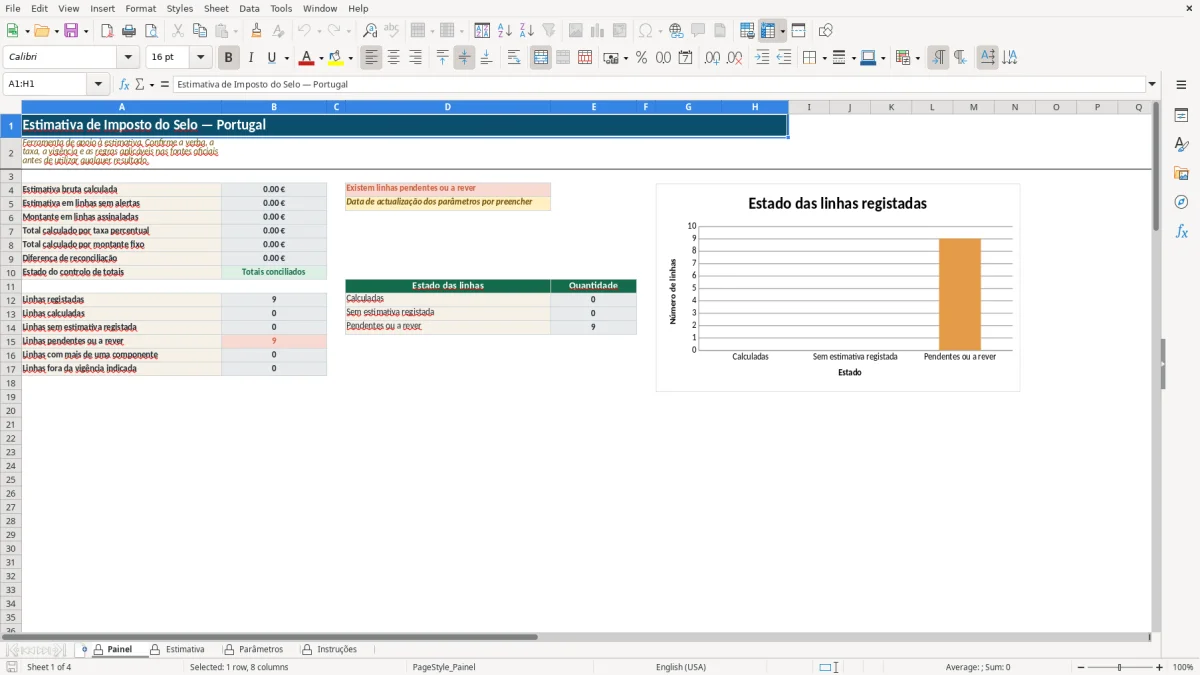The height and width of the screenshot is (675, 1200).
Task: Click the orange Pendentes ou a rever bar
Action: point(960,294)
